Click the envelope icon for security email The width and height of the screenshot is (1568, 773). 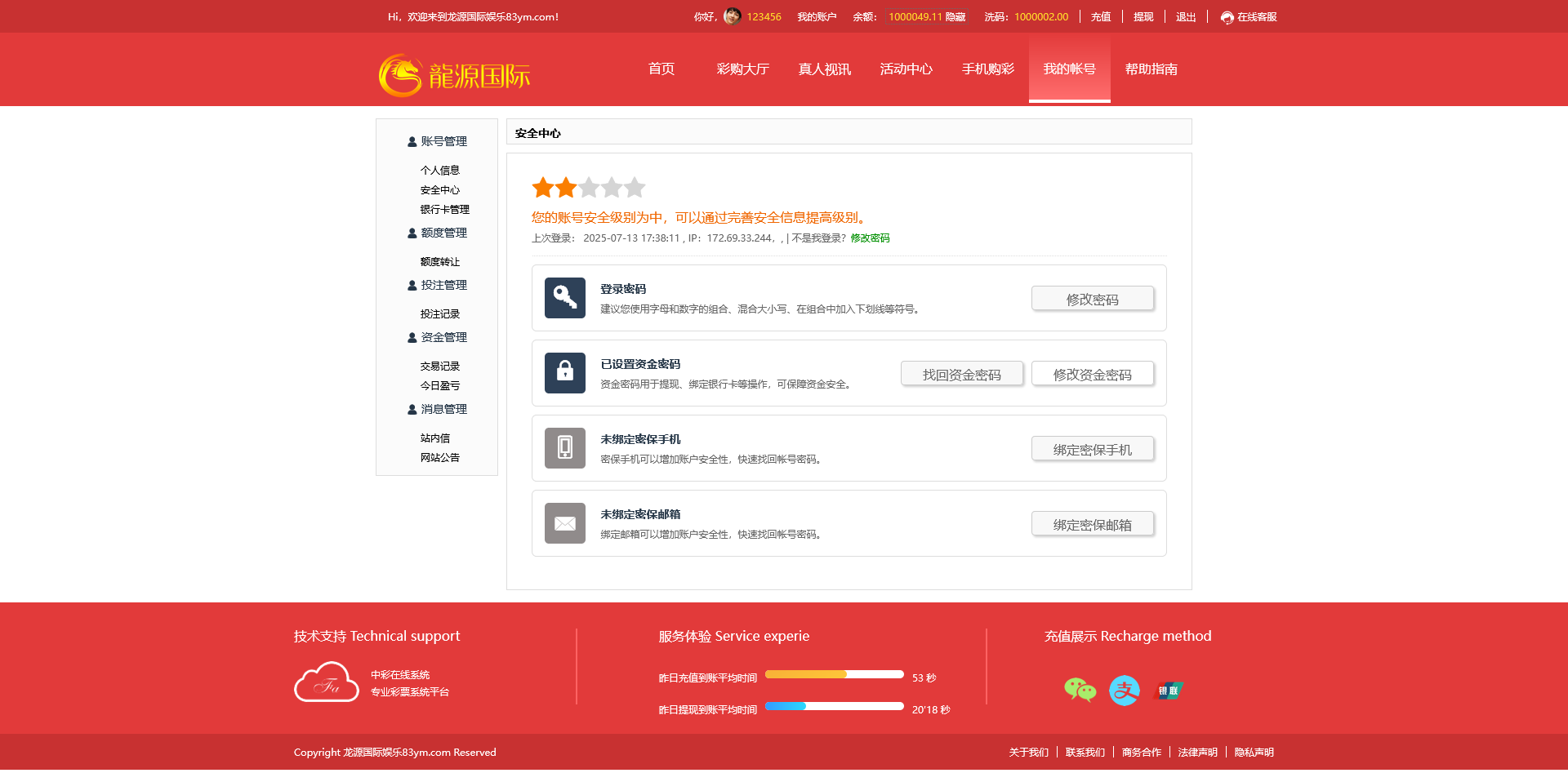pos(565,523)
